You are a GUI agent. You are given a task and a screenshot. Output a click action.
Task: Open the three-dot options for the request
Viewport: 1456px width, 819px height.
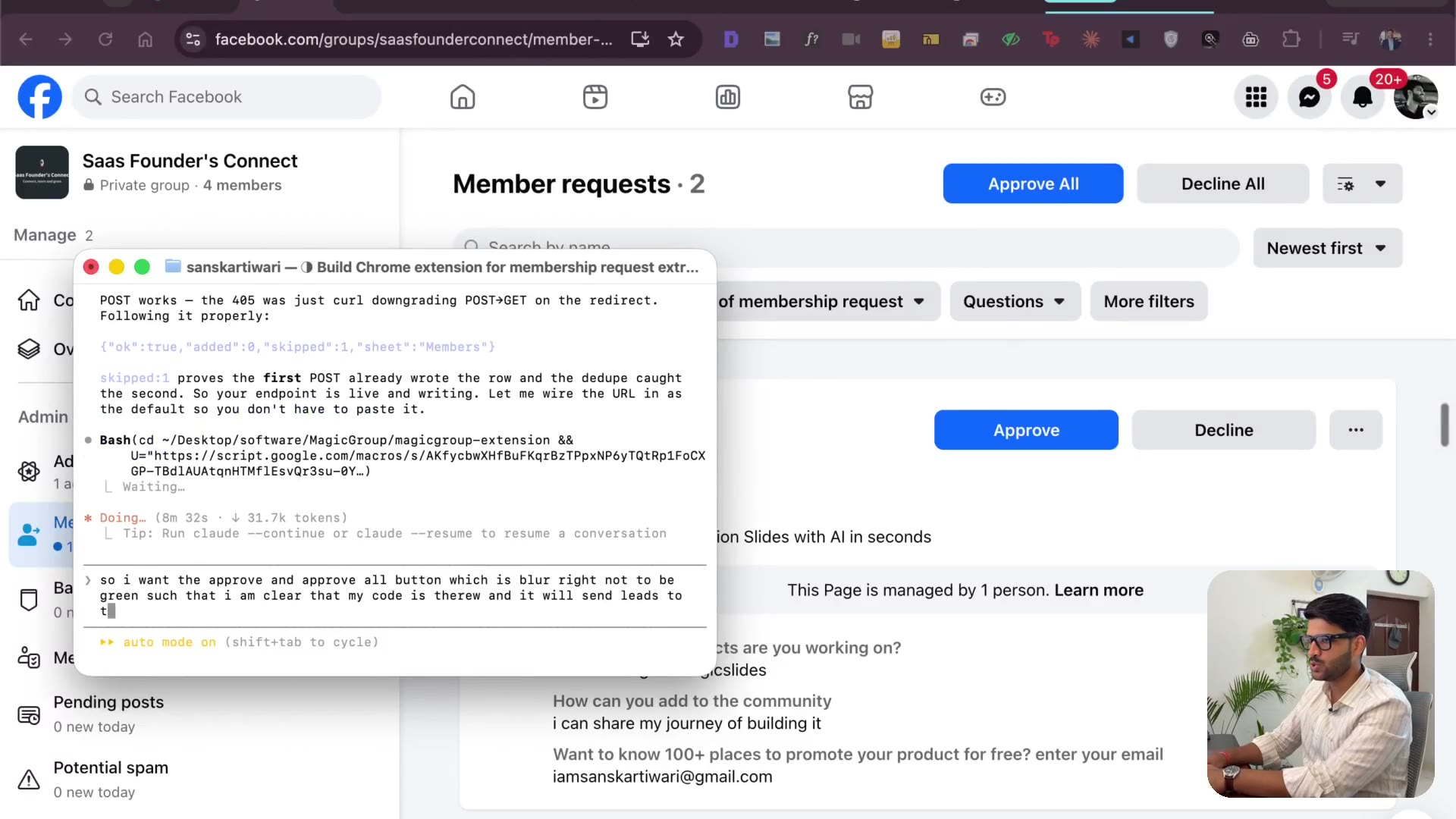click(1356, 430)
